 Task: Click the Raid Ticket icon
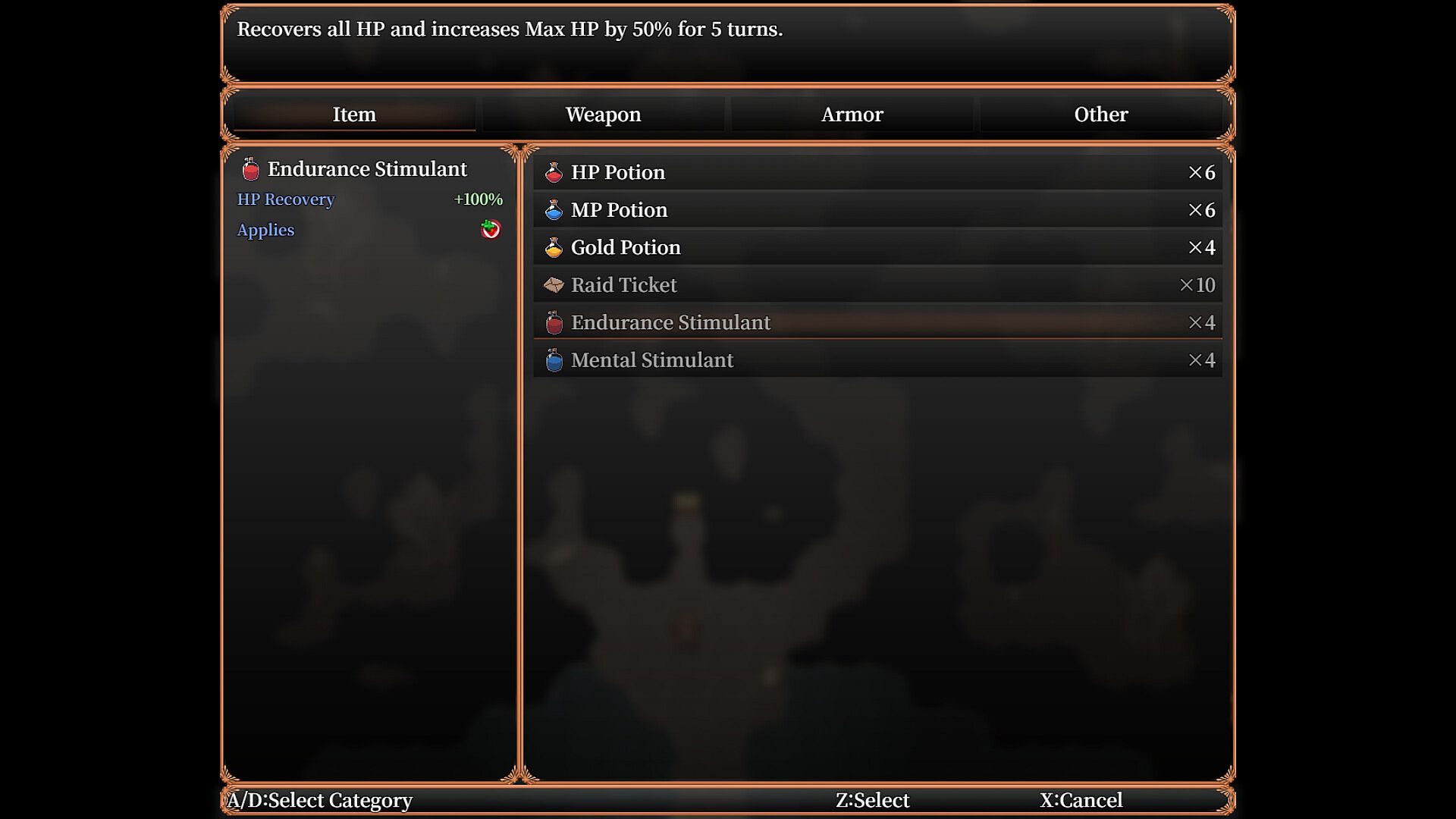(x=554, y=285)
